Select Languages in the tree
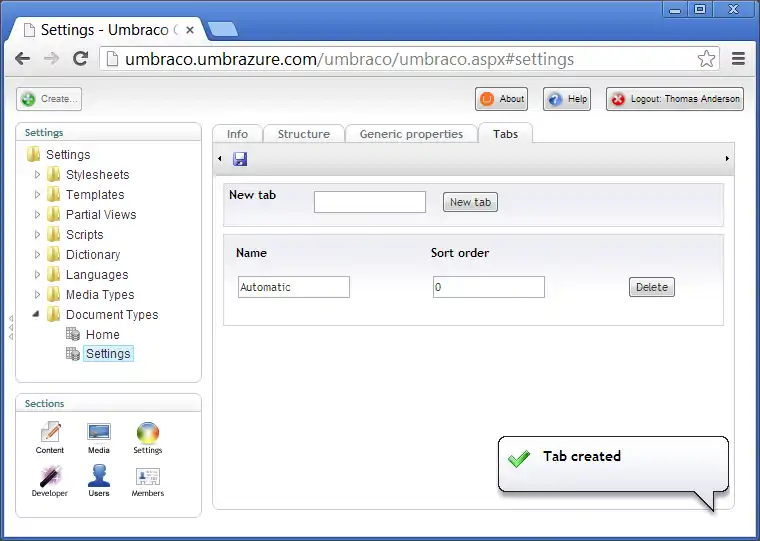This screenshot has height=541, width=760. [x=97, y=274]
